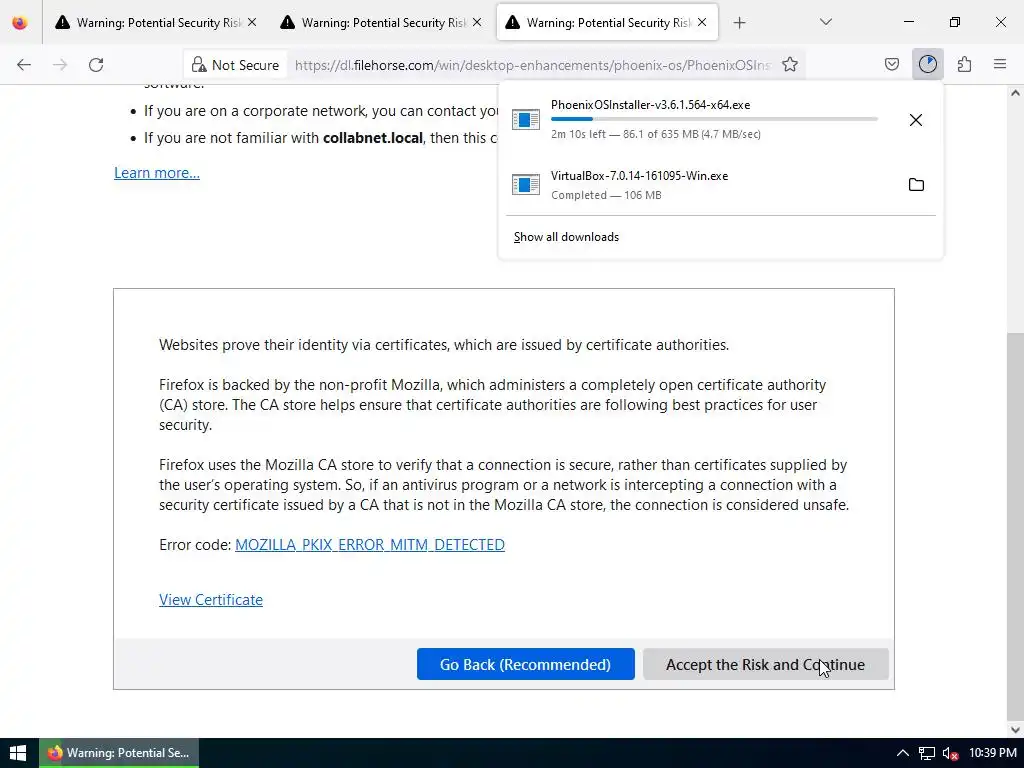Viewport: 1024px width, 768px height.
Task: Open the network status tray icon
Action: 927,753
